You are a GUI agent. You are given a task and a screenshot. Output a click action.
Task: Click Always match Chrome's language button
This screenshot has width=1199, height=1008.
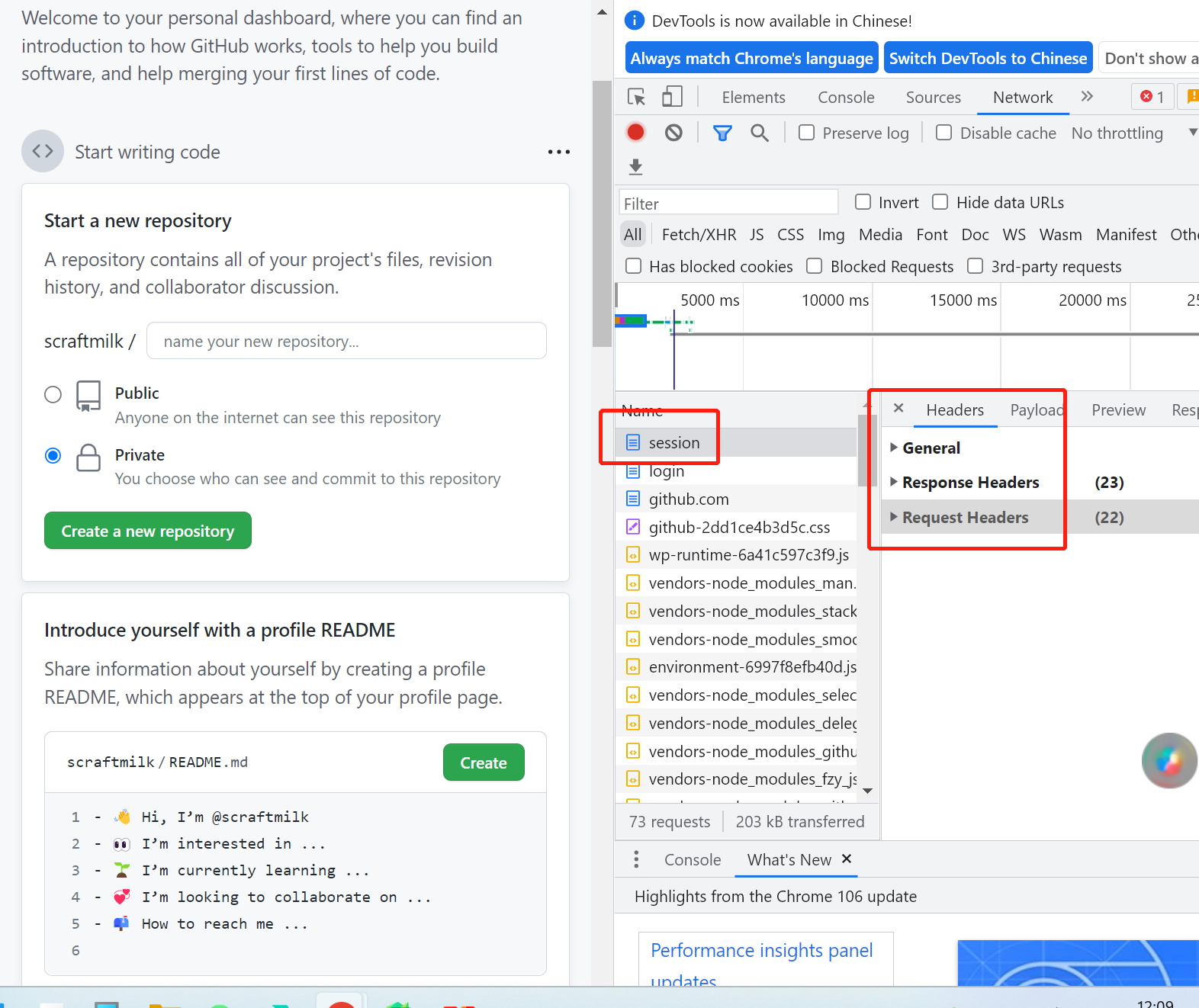pyautogui.click(x=751, y=59)
